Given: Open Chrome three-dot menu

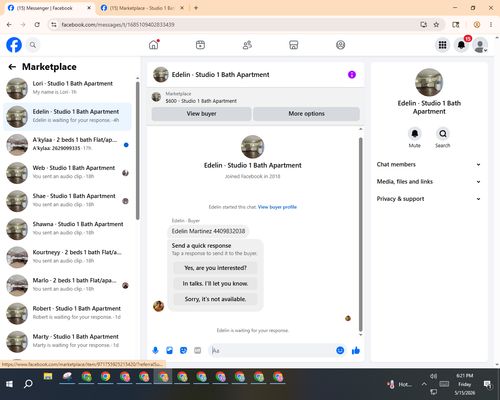Looking at the screenshot, I should pyautogui.click(x=491, y=25).
